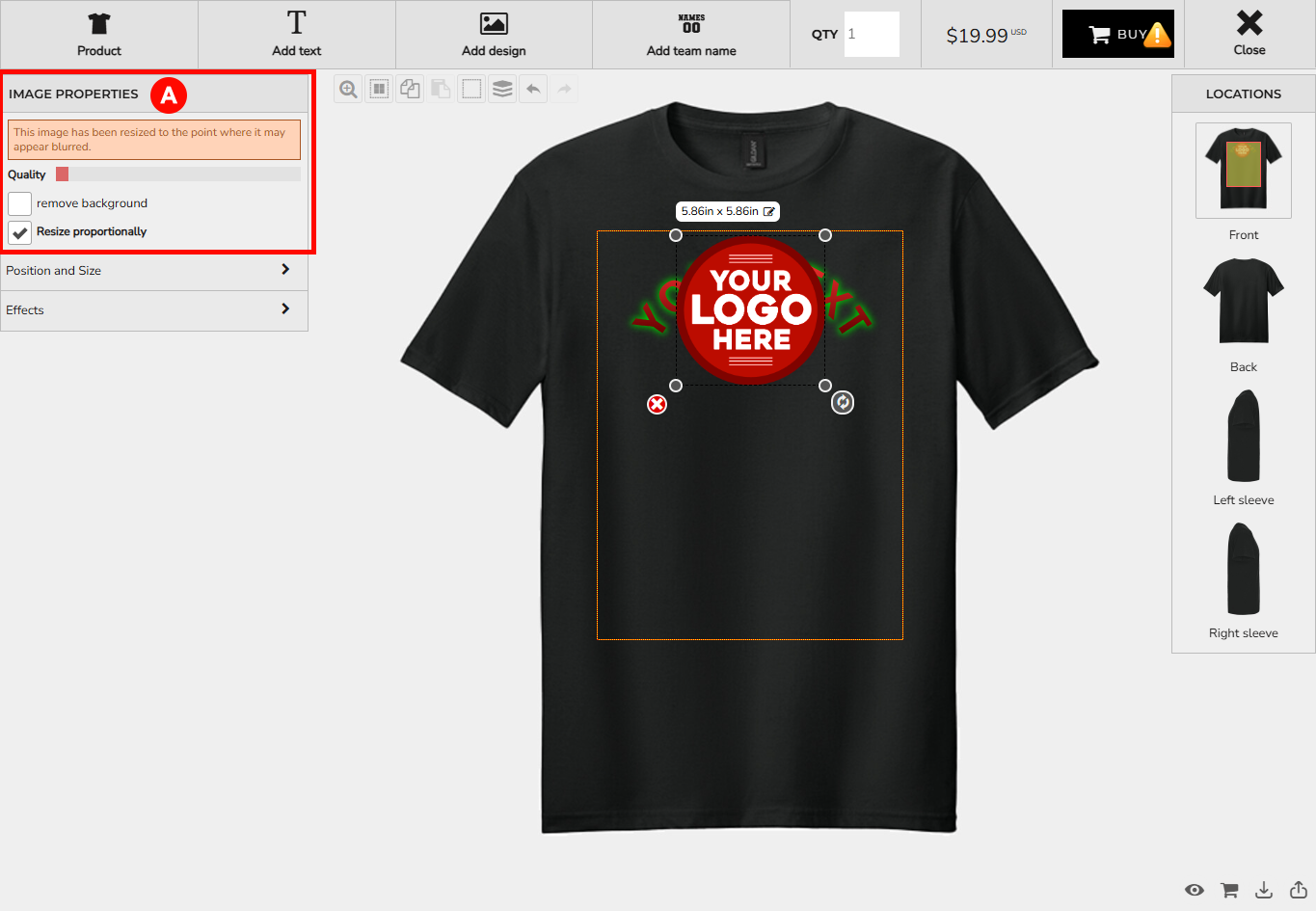Screen dimensions: 1316x911
Task: Click the IMAGE PROPERTIES panel header
Action: [x=154, y=94]
